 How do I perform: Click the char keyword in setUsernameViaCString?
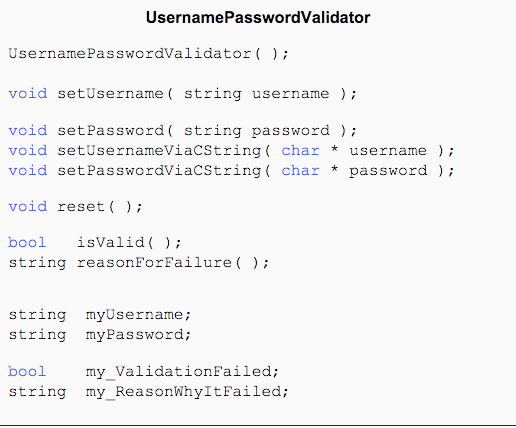[x=300, y=151]
